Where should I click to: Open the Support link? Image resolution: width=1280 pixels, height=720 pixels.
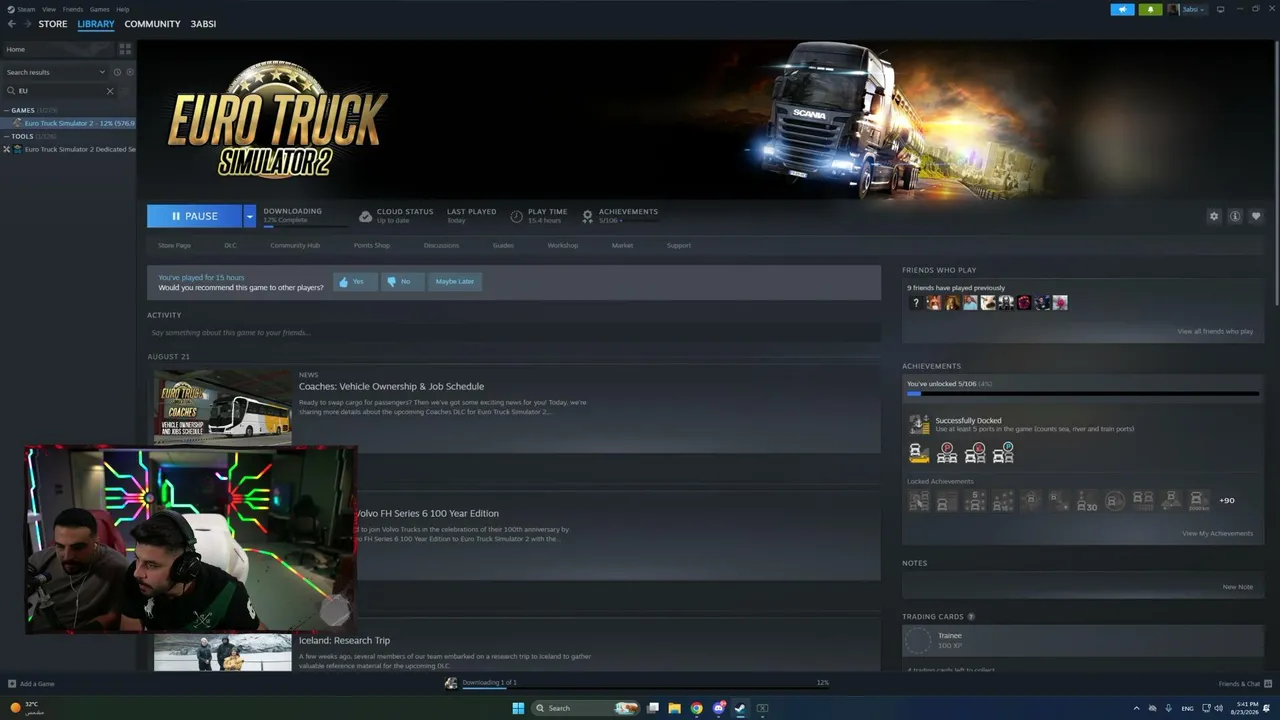(x=679, y=245)
